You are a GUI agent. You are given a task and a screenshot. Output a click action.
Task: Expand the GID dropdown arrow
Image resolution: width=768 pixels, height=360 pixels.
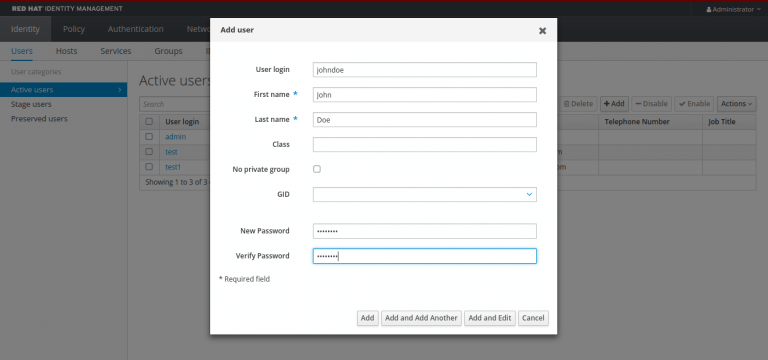(x=529, y=194)
